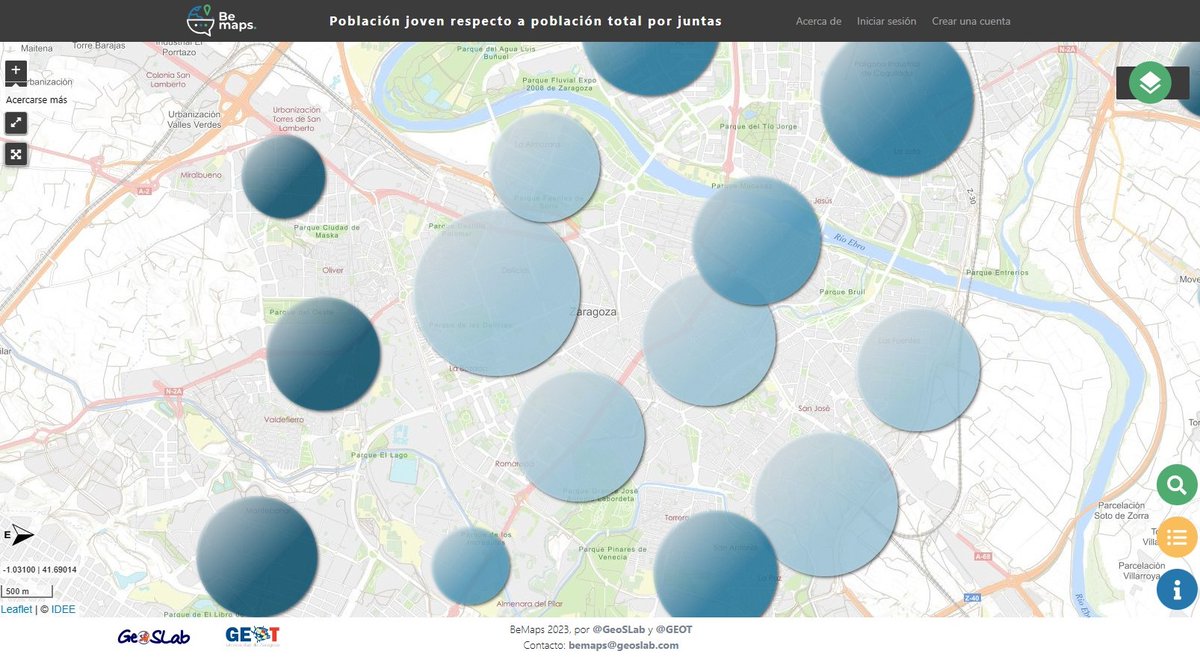The width and height of the screenshot is (1200, 657).
Task: Click the Acercarse más tooltip label
Action: (36, 100)
